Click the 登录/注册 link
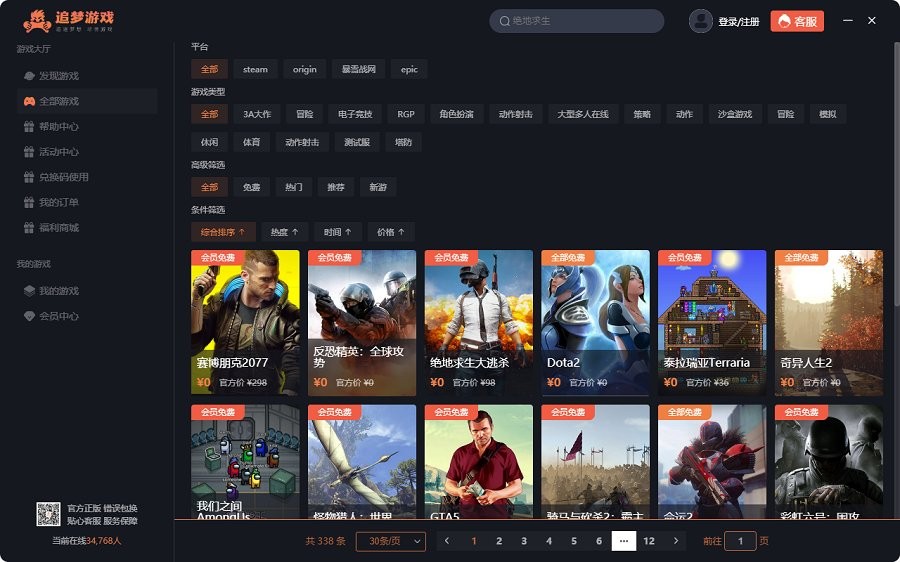Viewport: 900px width, 562px height. click(x=738, y=21)
